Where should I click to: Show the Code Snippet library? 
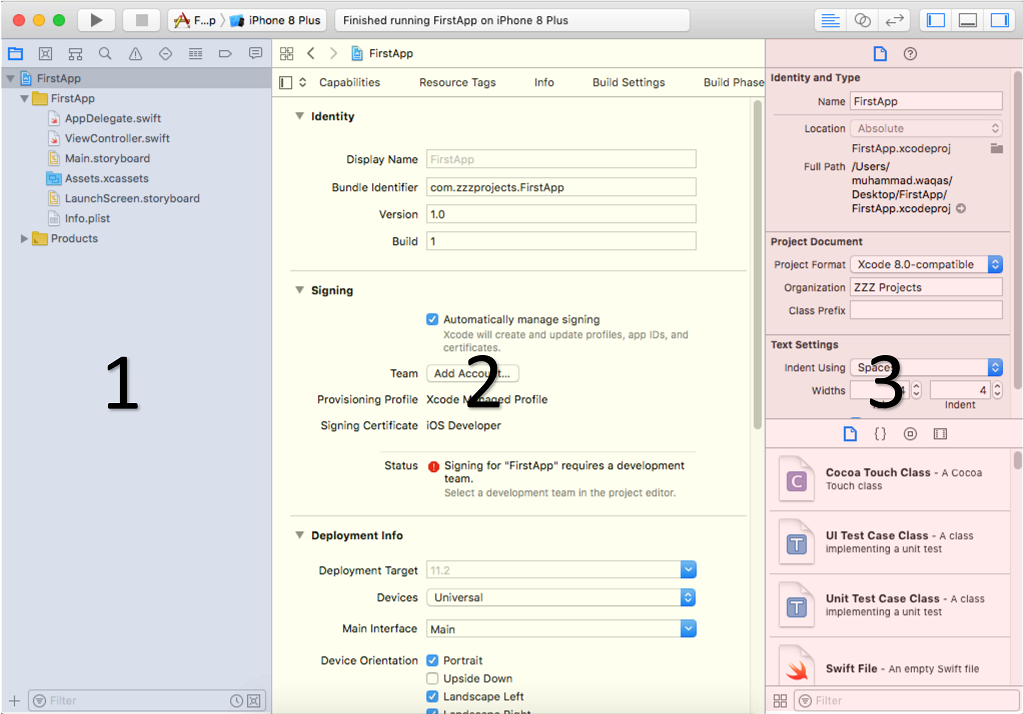880,434
